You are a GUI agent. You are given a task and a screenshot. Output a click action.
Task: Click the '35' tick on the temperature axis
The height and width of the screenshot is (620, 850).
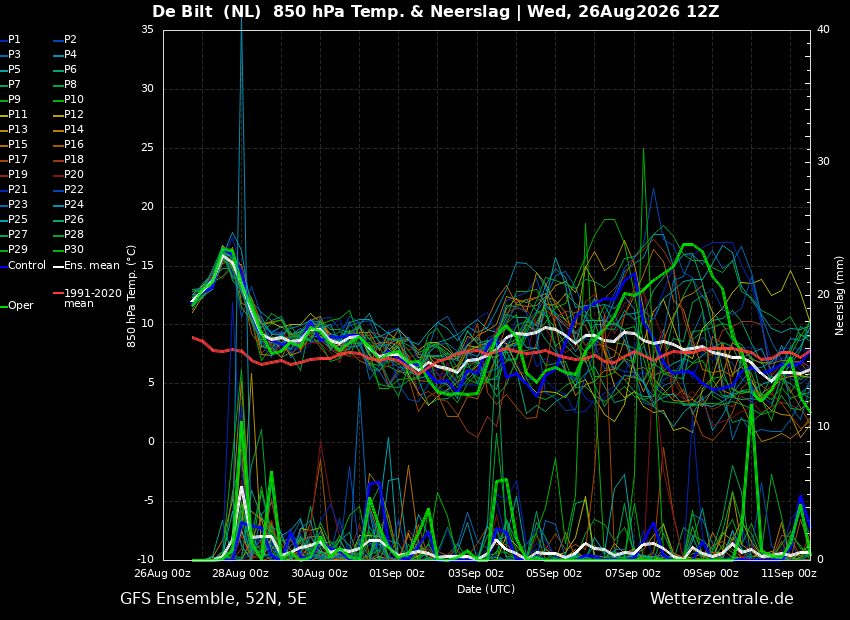pos(147,30)
